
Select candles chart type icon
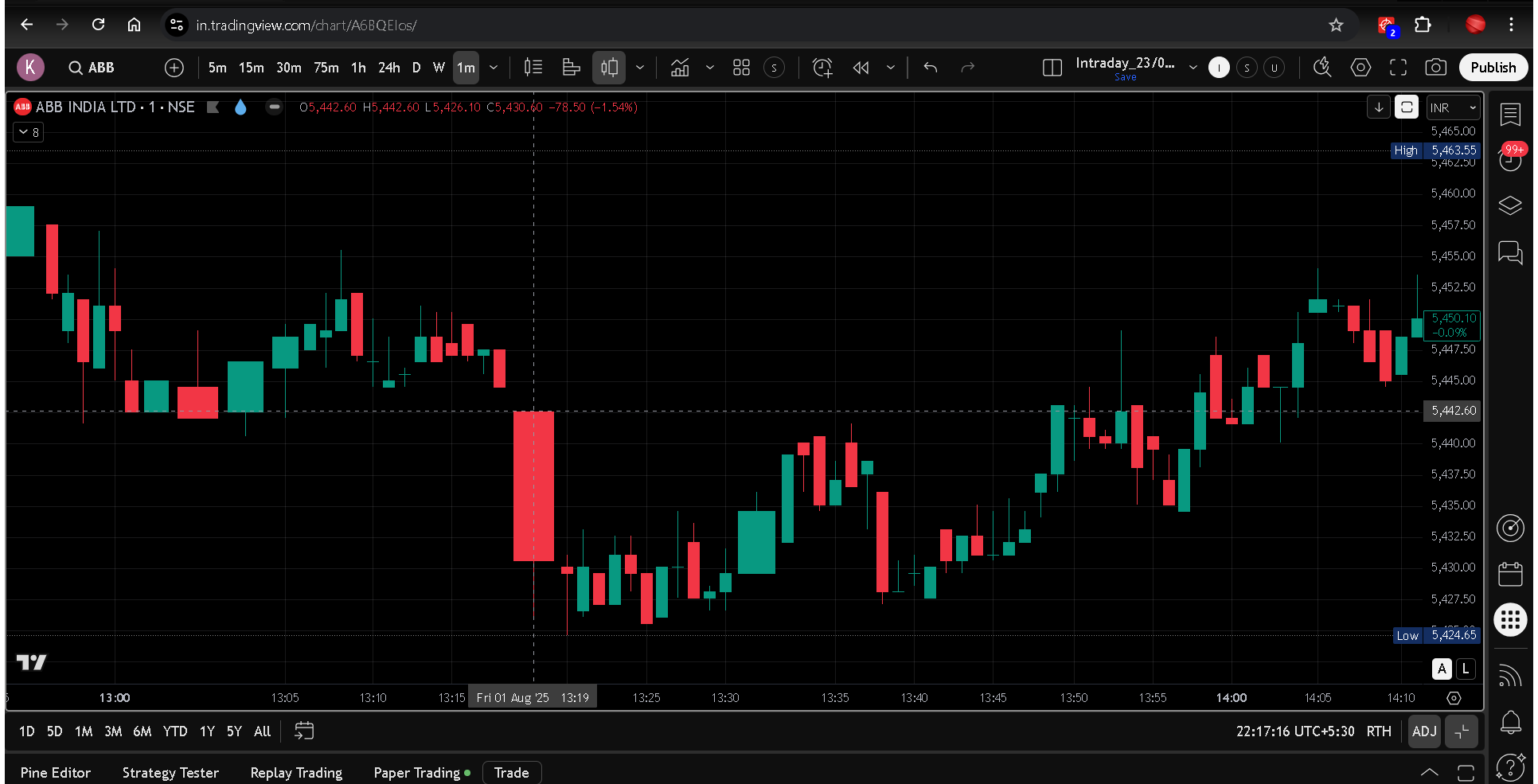pos(609,68)
